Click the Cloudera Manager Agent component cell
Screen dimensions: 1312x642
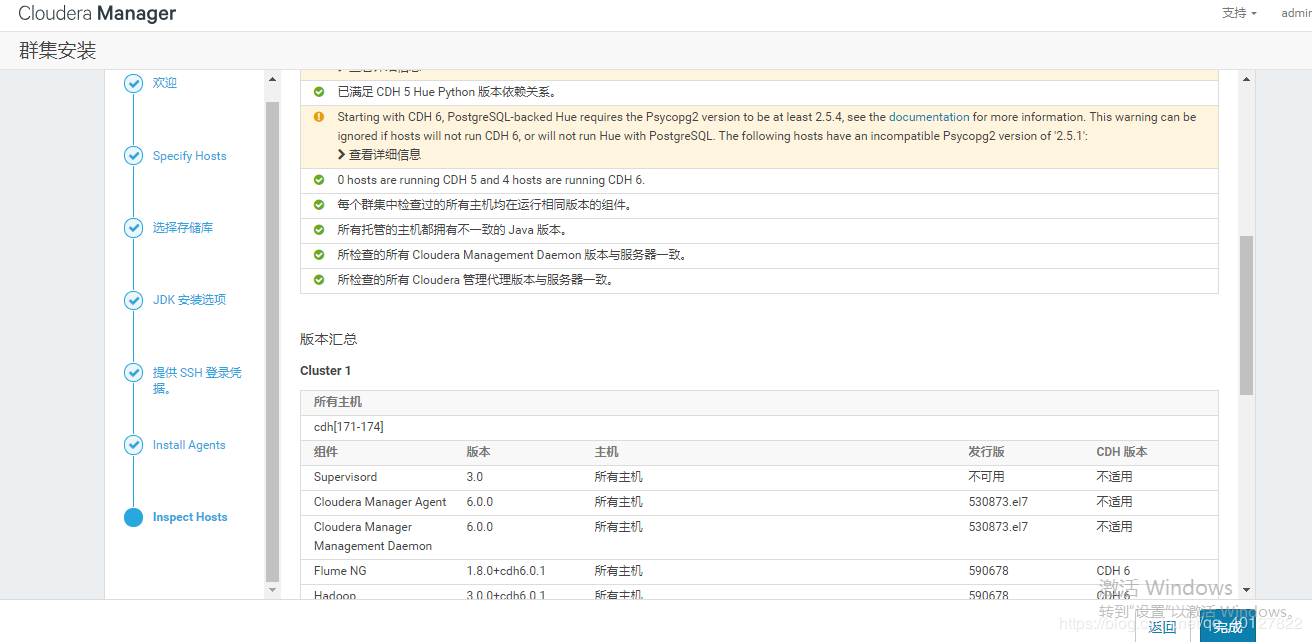(380, 502)
